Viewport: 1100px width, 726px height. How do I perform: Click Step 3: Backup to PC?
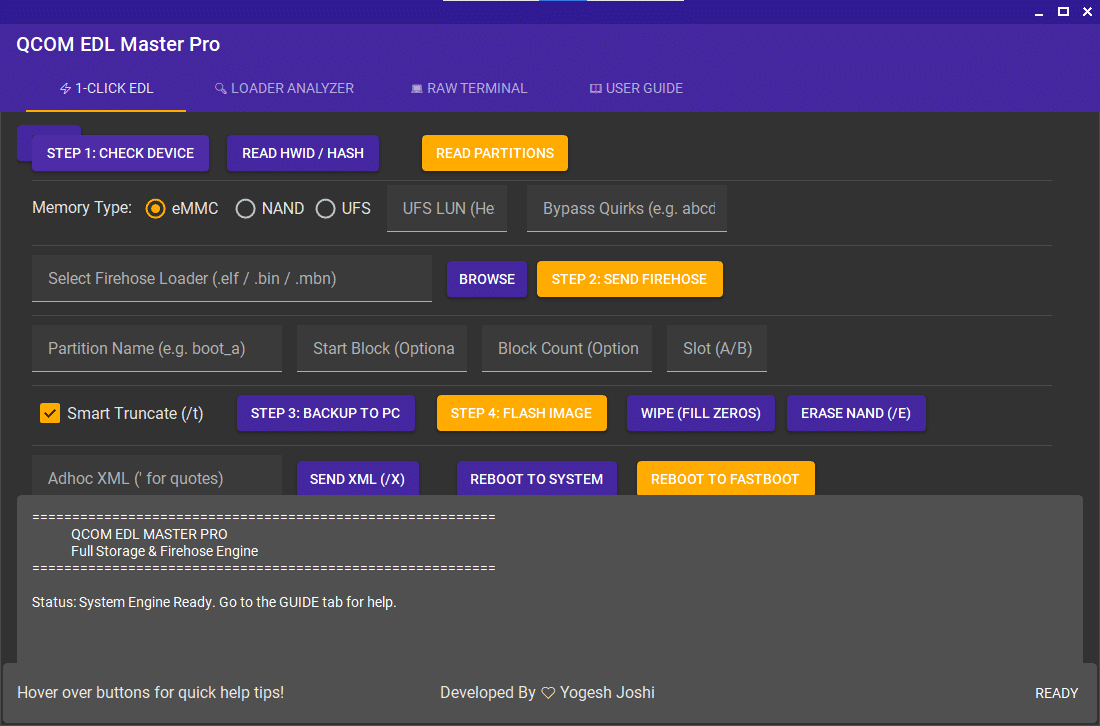coord(325,413)
